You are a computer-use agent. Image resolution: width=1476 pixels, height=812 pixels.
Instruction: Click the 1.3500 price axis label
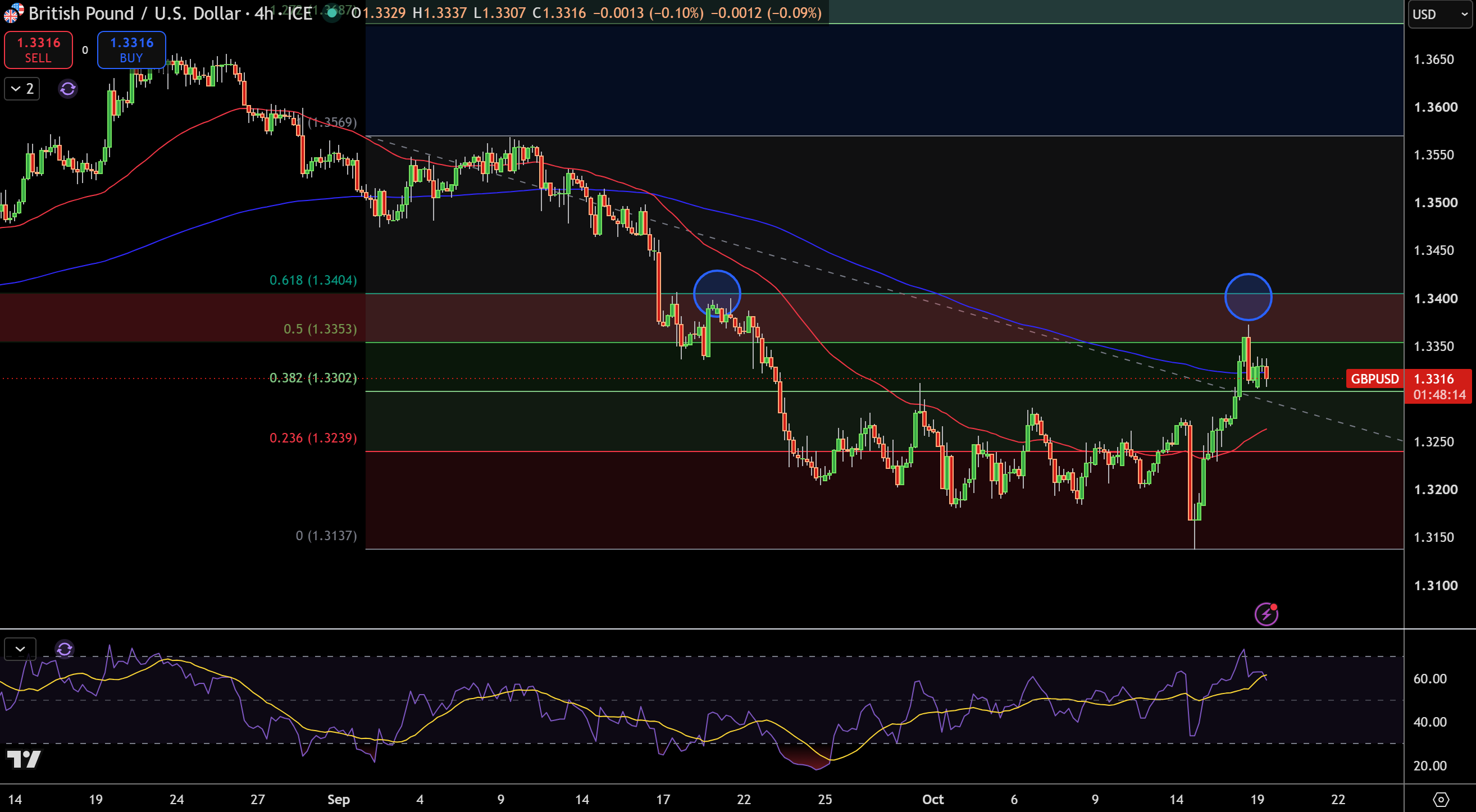(x=1436, y=203)
